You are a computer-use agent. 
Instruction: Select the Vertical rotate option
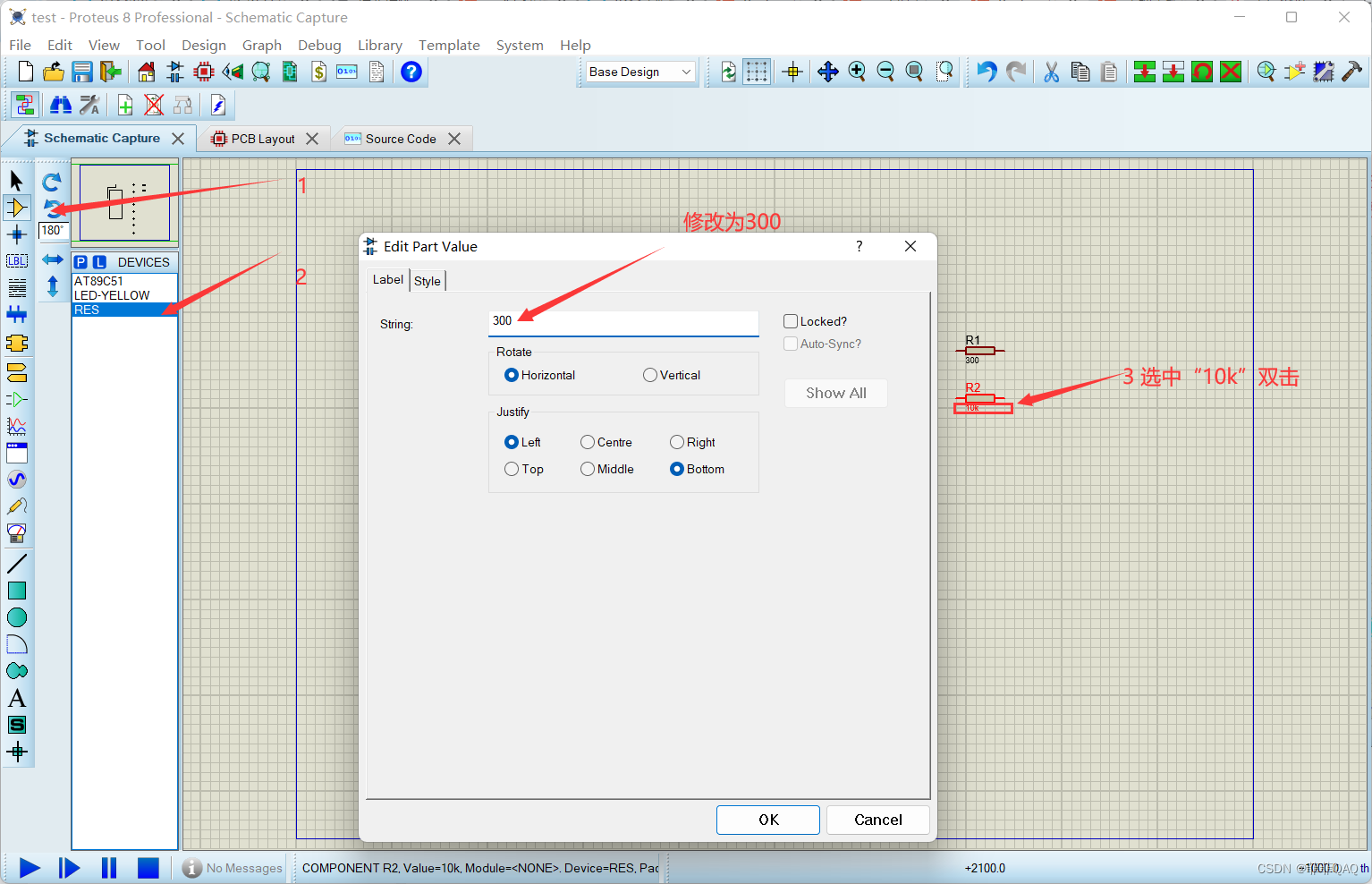click(x=650, y=375)
